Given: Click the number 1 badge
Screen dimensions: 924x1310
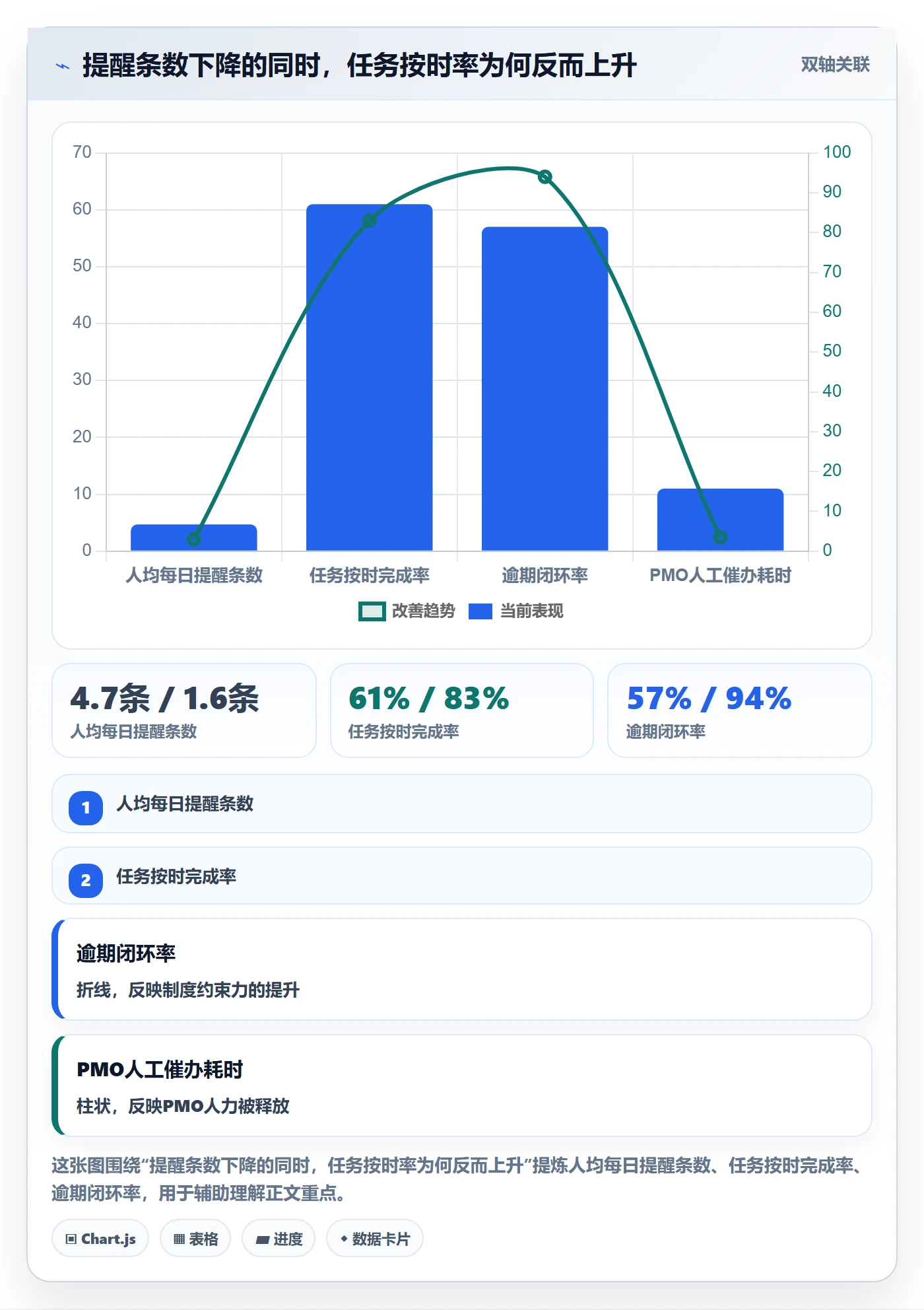Looking at the screenshot, I should click(86, 808).
